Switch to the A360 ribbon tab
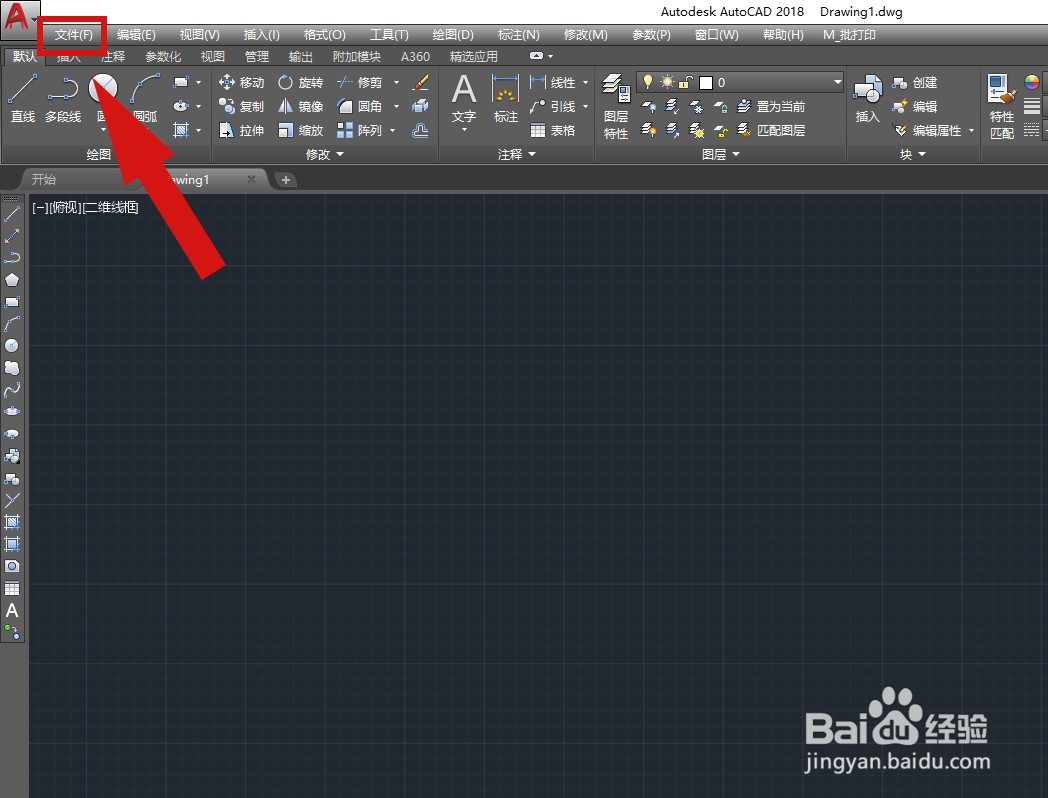This screenshot has height=798, width=1048. [x=415, y=57]
